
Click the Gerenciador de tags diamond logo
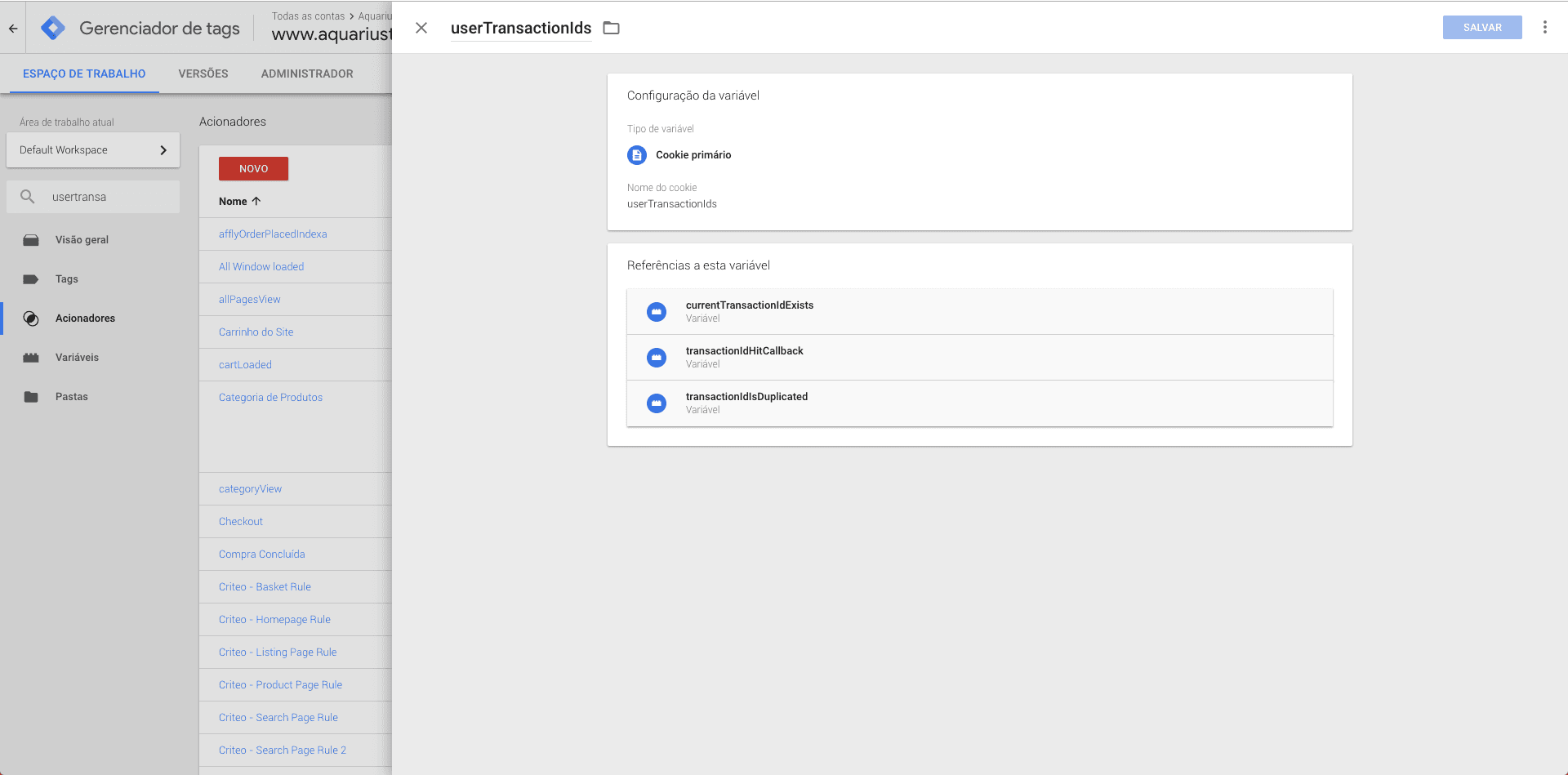(52, 27)
